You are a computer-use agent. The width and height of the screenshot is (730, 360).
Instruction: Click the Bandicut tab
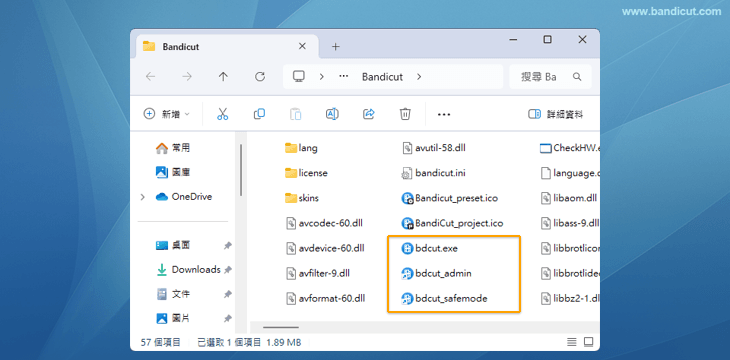[228, 47]
